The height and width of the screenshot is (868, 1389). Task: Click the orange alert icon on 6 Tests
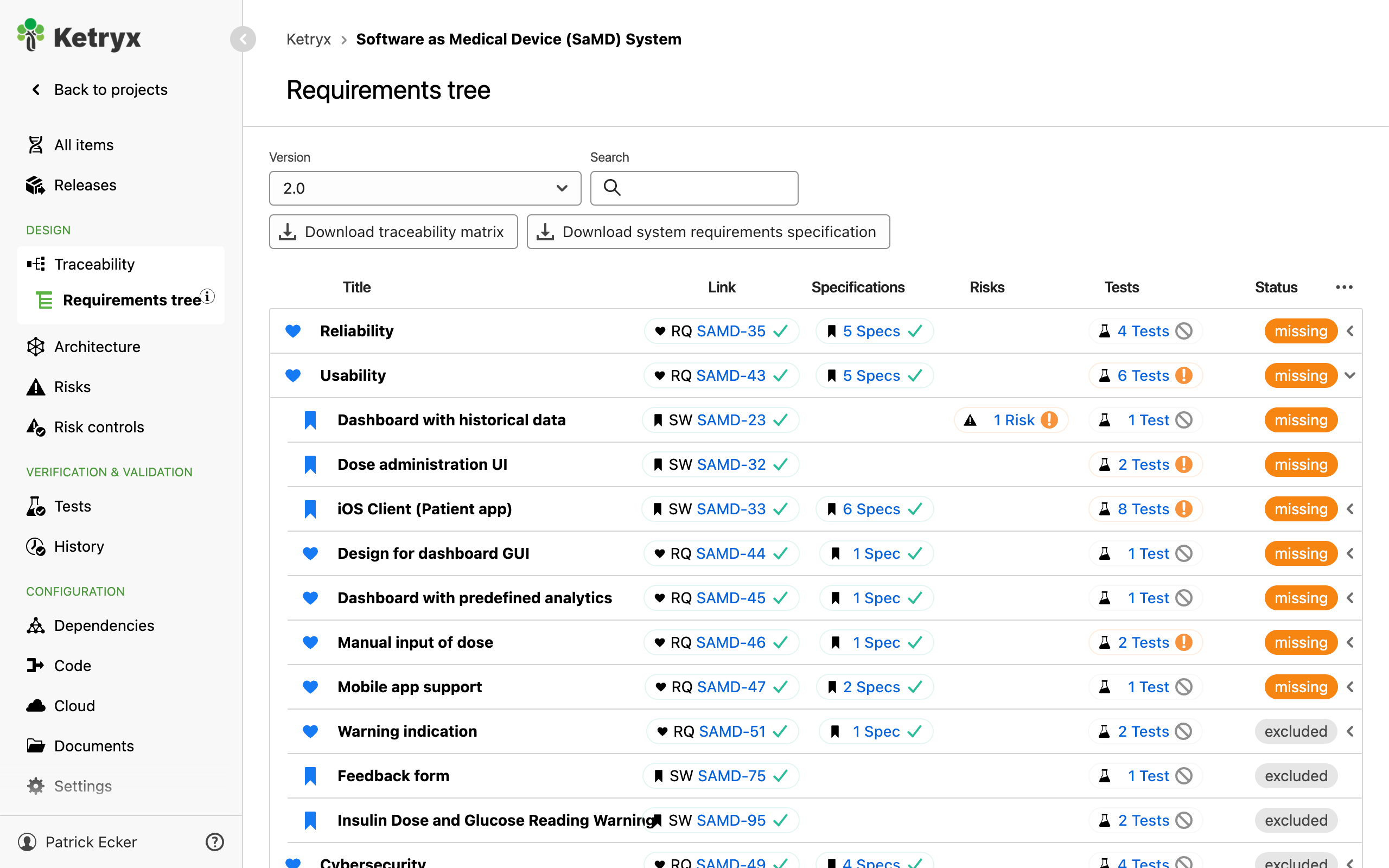[x=1183, y=375]
